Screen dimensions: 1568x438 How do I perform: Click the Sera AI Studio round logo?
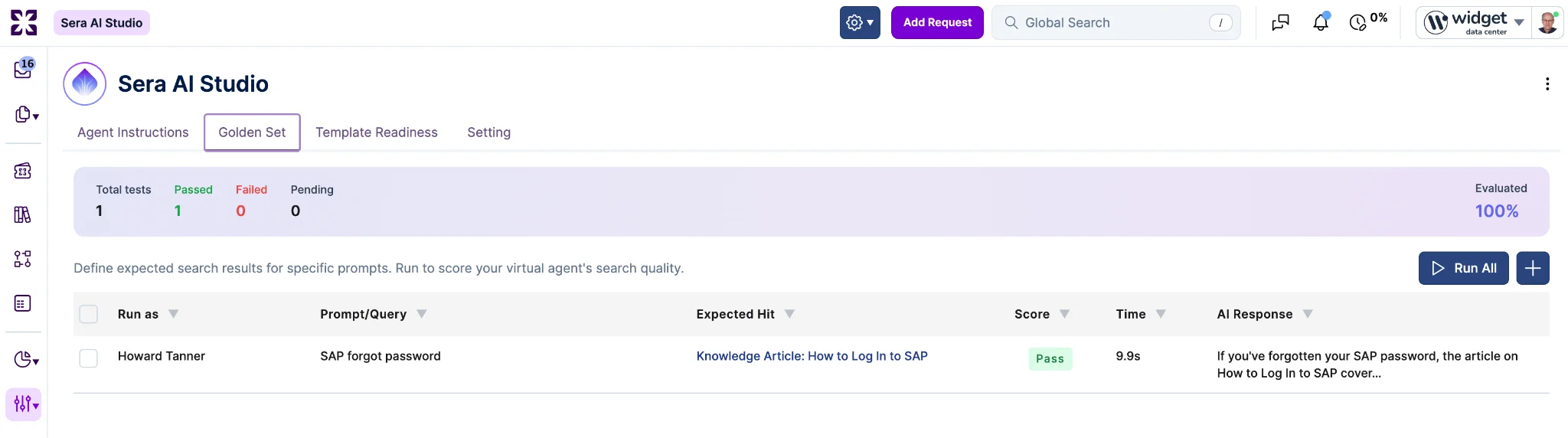tap(84, 83)
